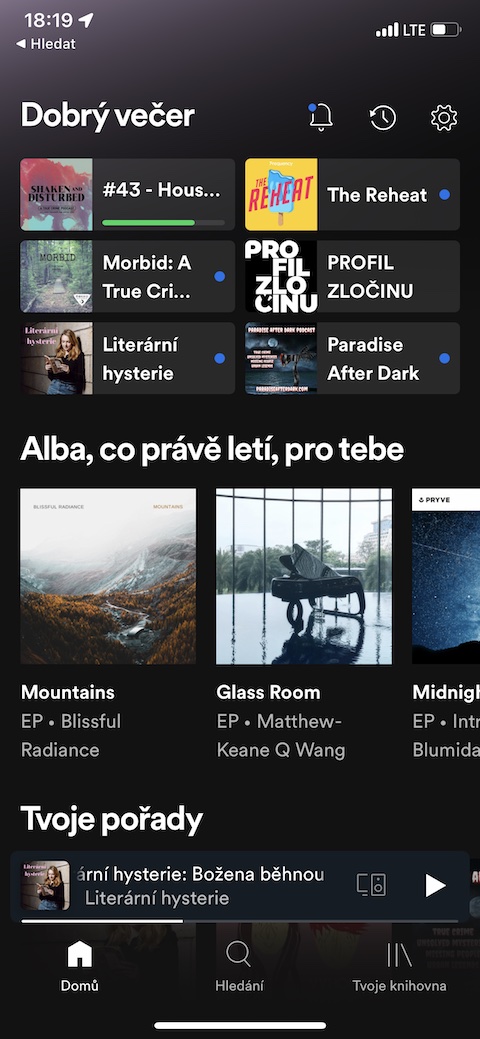
Task: Switch to the Hledání search tab
Action: click(x=239, y=967)
